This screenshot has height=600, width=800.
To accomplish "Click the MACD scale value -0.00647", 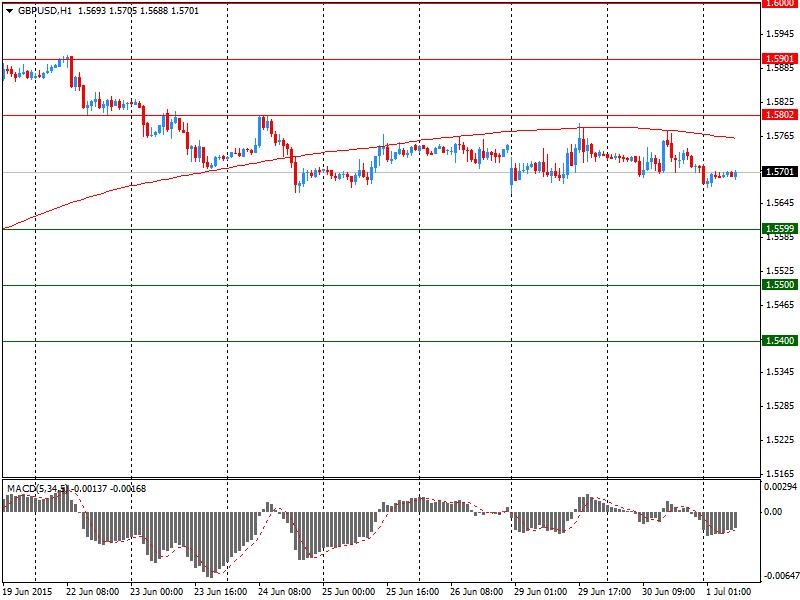I will 780,576.
